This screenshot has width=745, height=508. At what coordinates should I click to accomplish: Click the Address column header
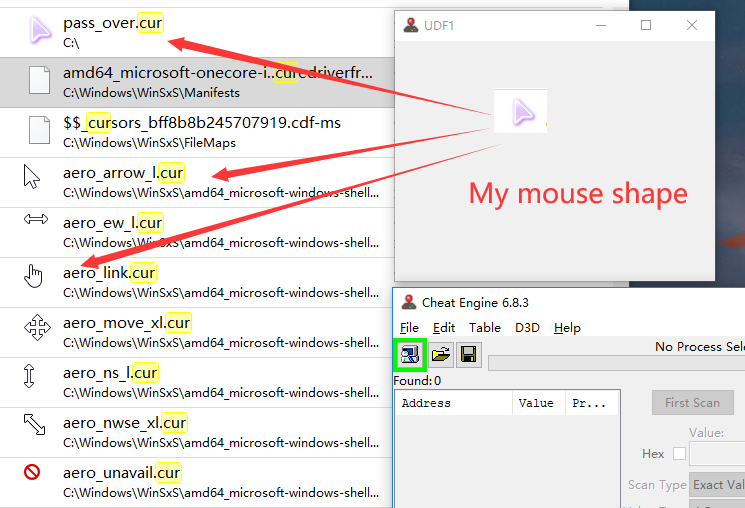point(454,403)
